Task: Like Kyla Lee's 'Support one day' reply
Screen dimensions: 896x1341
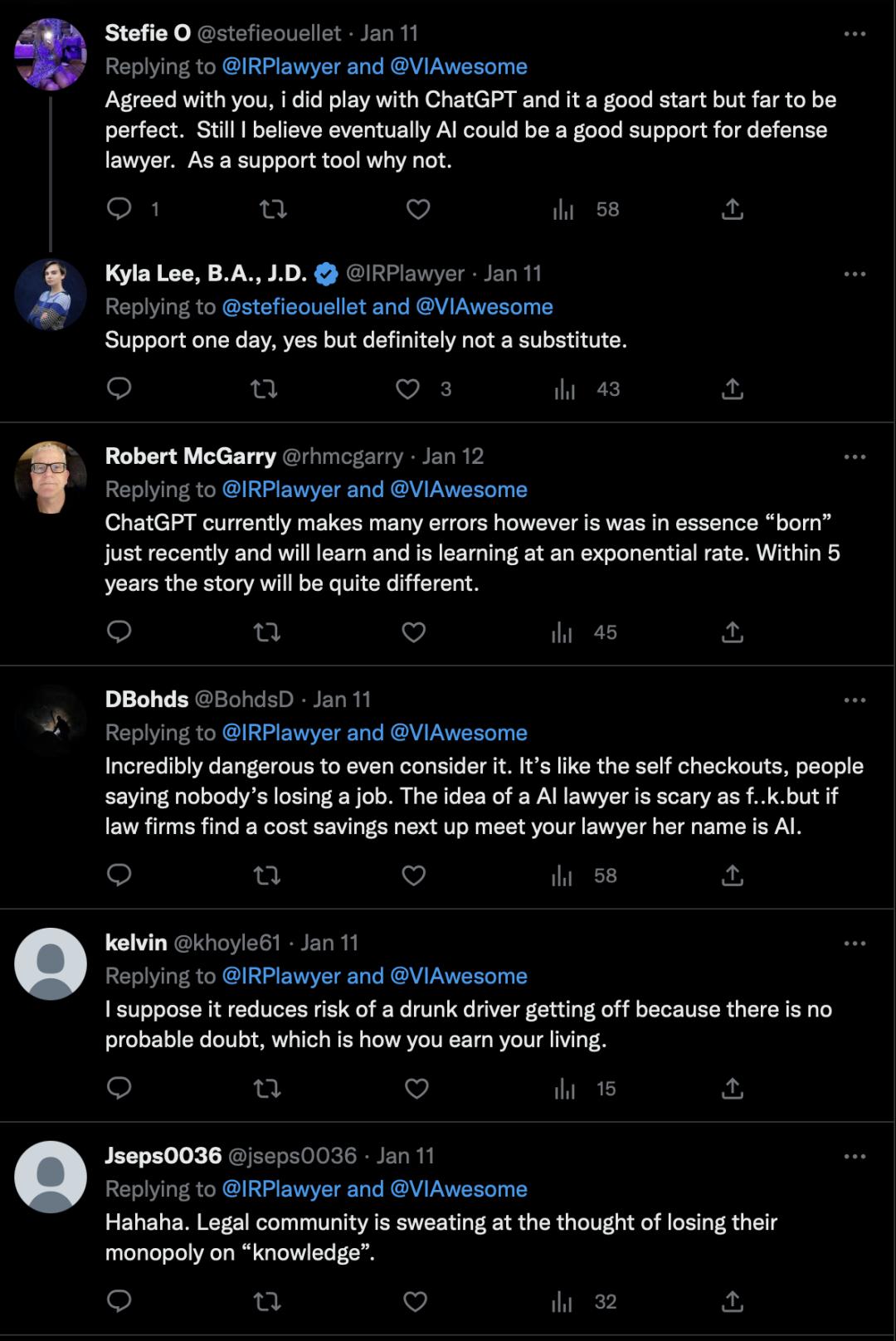Action: click(x=407, y=389)
